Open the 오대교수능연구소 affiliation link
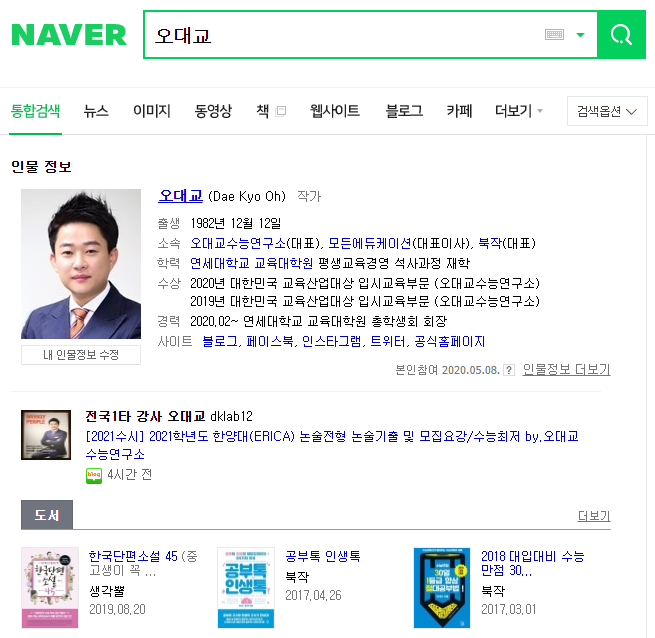This screenshot has height=638, width=655. point(238,243)
